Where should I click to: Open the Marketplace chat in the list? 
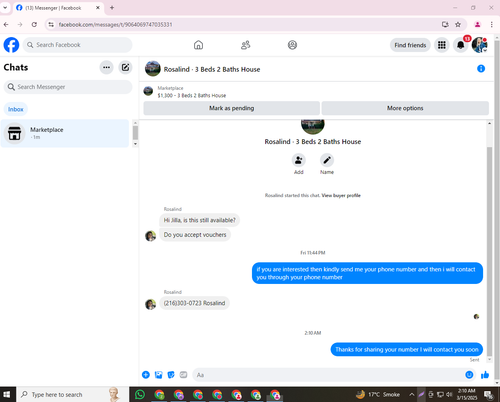pos(65,133)
